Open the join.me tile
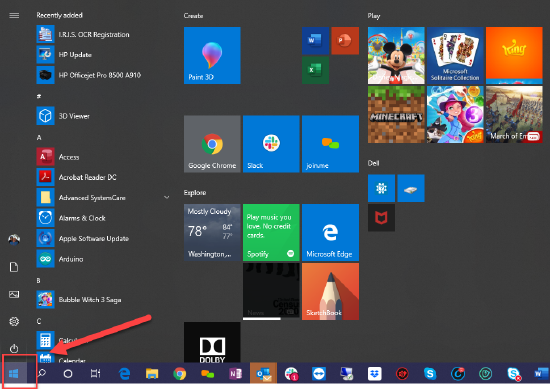 click(330, 144)
